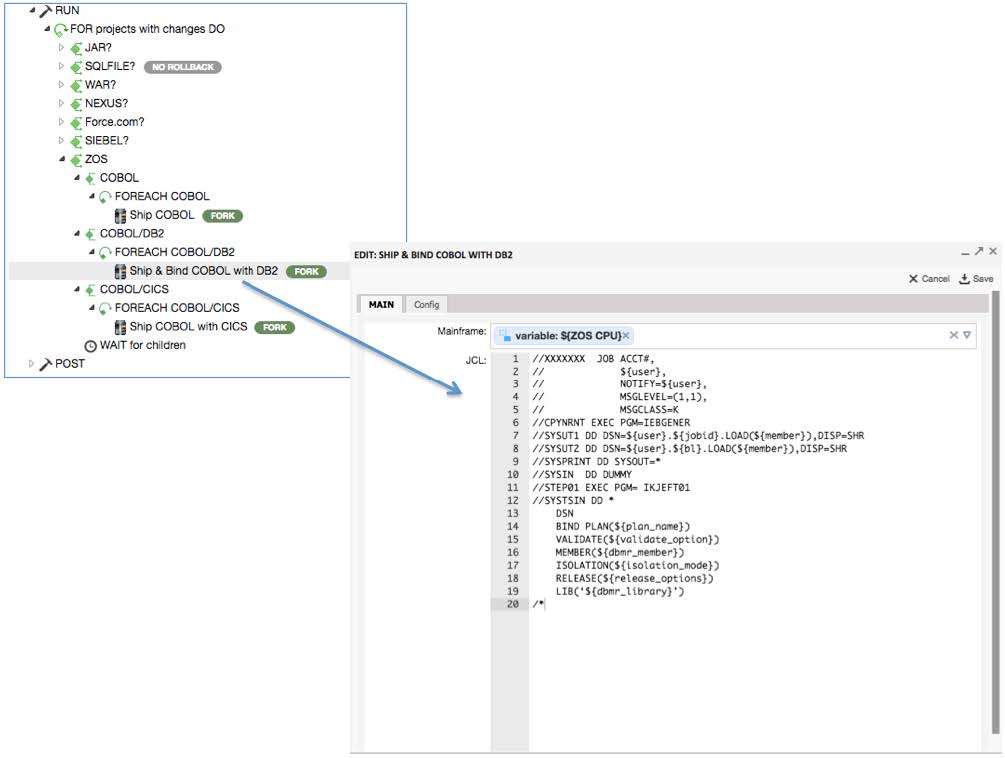Viewport: 1005px width, 758px height.
Task: Click the ZOS branch decision icon
Action: (x=76, y=159)
